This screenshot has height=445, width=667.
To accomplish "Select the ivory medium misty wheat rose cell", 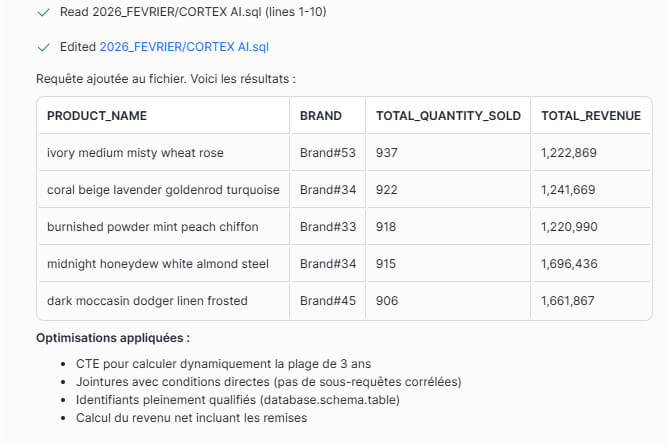I will point(135,153).
